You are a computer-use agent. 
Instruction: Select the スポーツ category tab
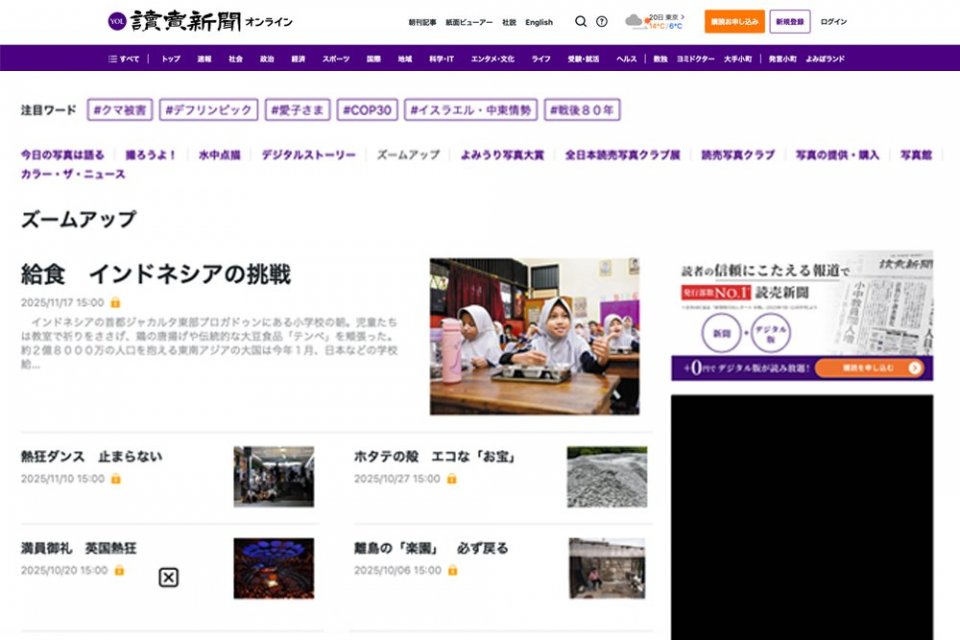[x=334, y=60]
